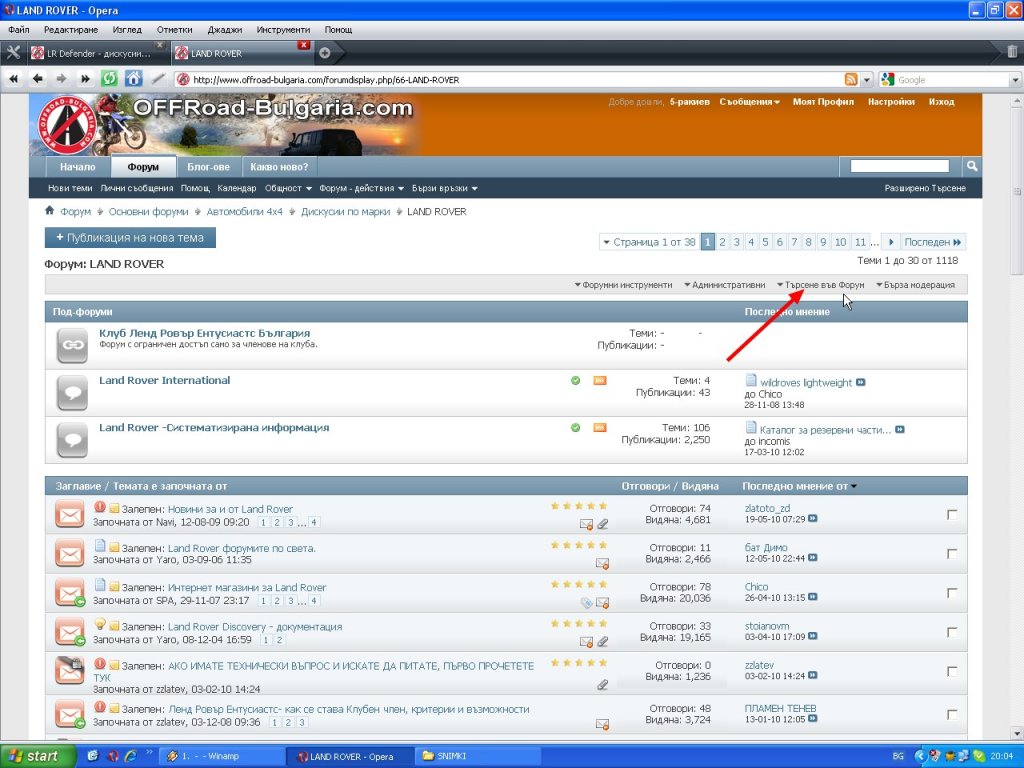The width and height of the screenshot is (1024, 768).
Task: Tick checkbox for Land Rover Discovery - документация
Action: click(x=952, y=632)
